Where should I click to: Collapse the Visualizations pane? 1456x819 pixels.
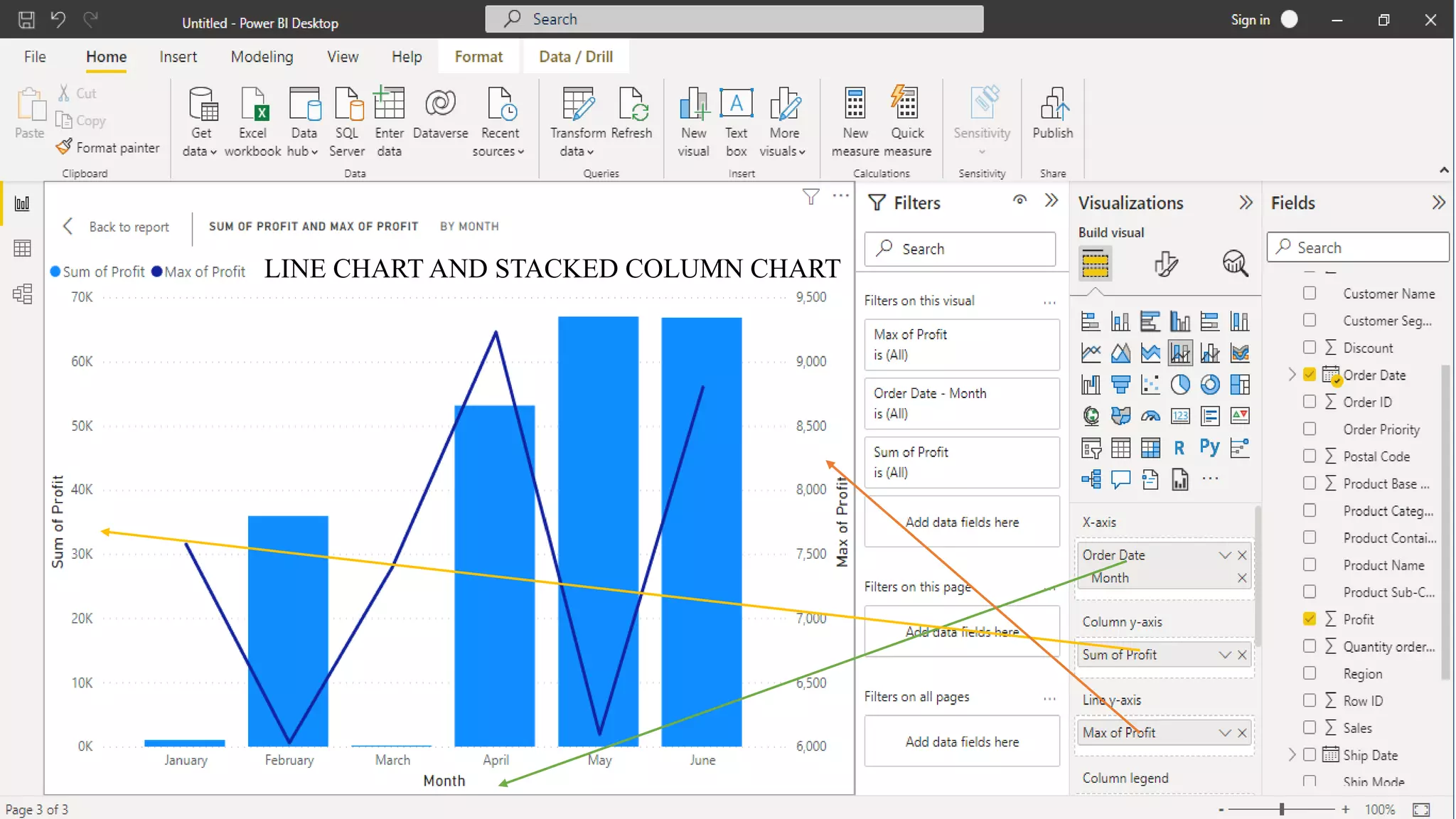pyautogui.click(x=1246, y=203)
